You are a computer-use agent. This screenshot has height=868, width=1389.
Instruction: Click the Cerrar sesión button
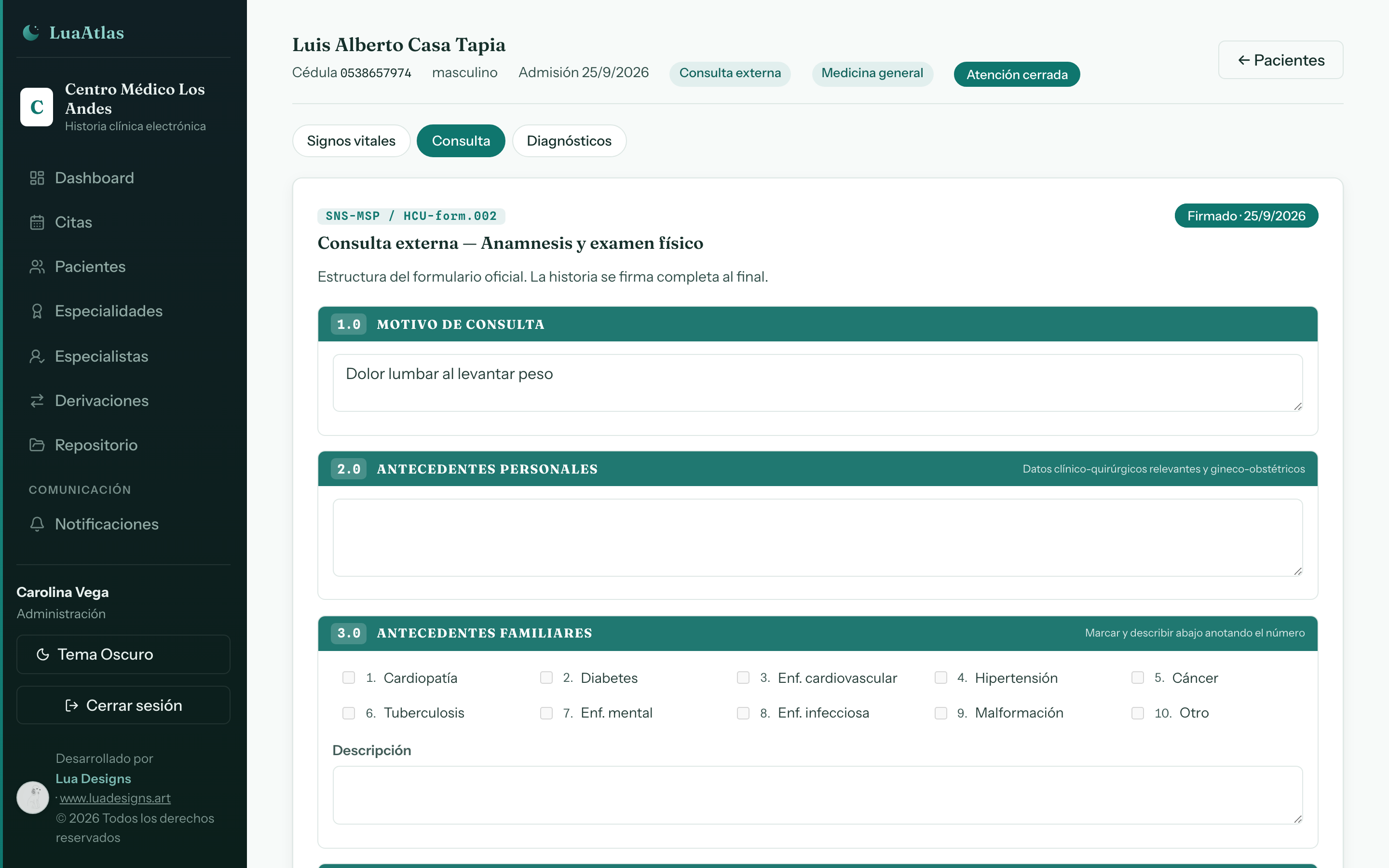pyautogui.click(x=123, y=705)
